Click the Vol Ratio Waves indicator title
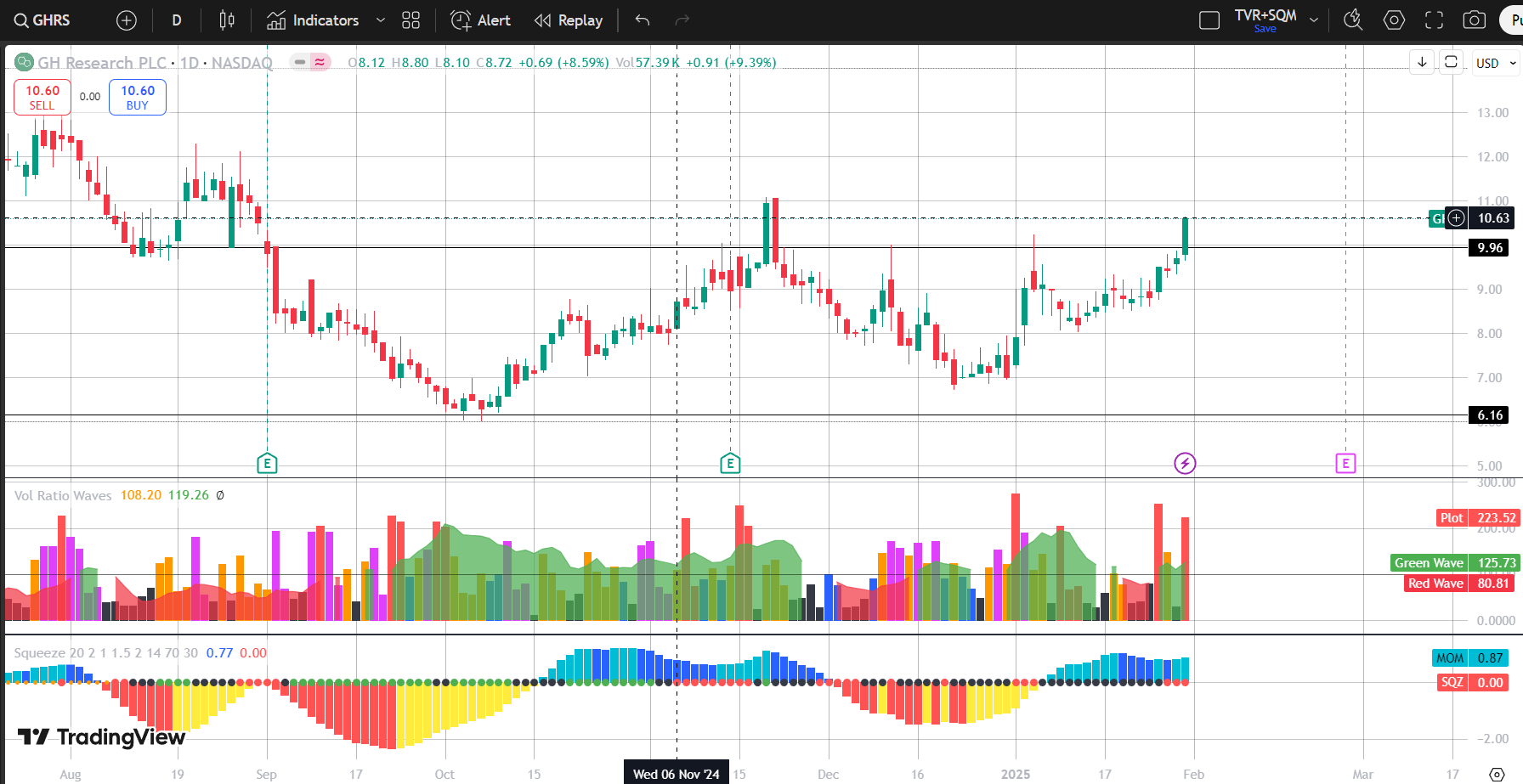The image size is (1523, 784). (63, 495)
